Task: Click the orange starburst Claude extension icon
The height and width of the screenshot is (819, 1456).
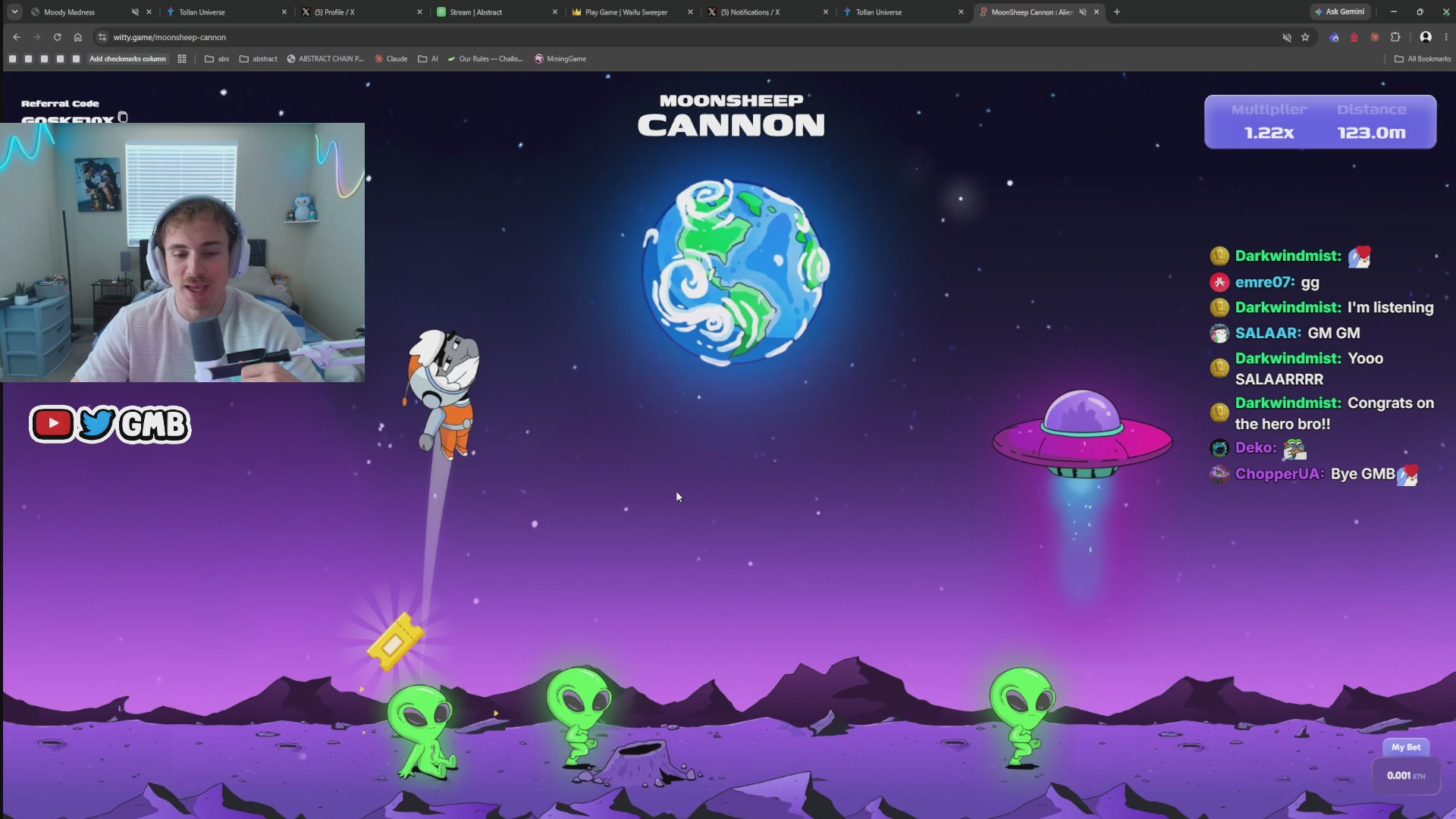Action: (x=1375, y=37)
